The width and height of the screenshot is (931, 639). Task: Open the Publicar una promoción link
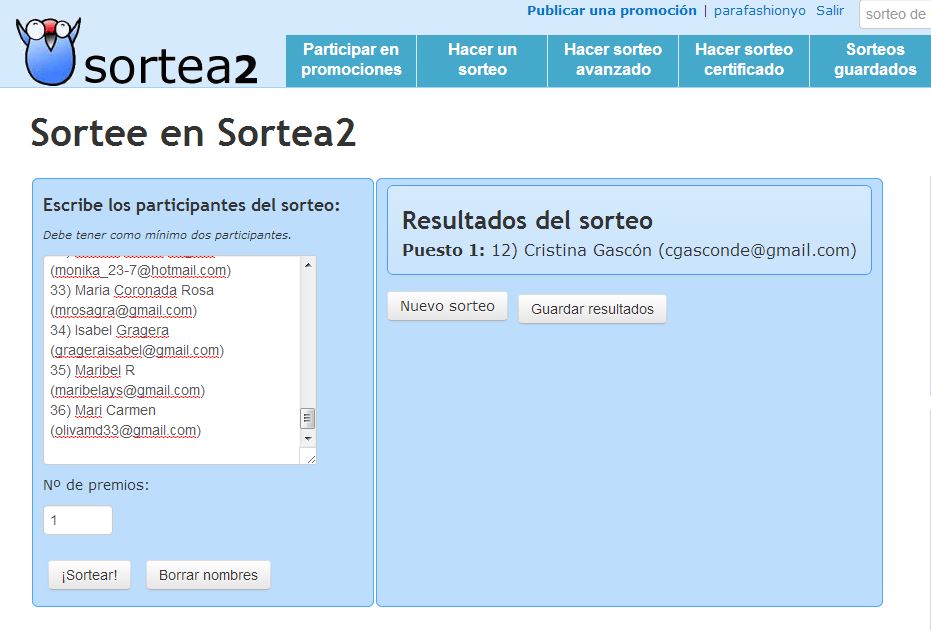click(x=611, y=11)
